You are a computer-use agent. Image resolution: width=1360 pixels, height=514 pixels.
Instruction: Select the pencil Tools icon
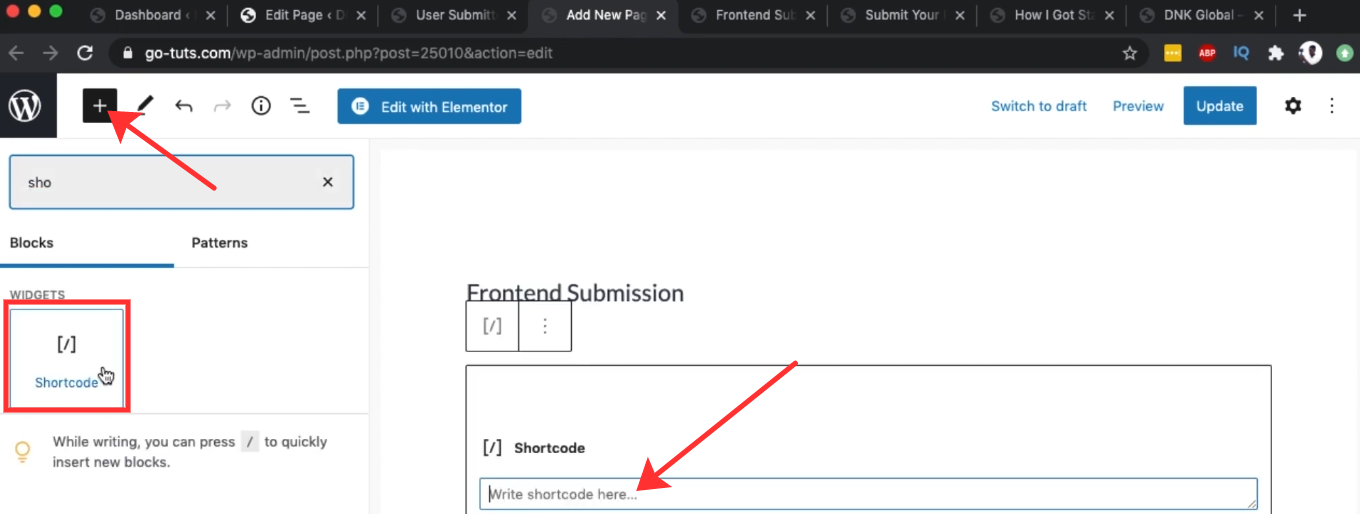145,106
